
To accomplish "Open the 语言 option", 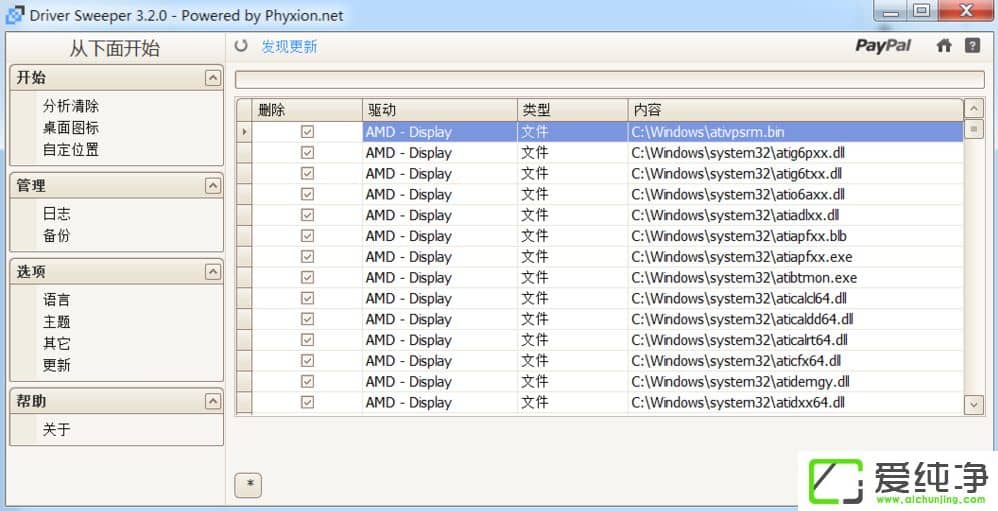I will (x=57, y=300).
